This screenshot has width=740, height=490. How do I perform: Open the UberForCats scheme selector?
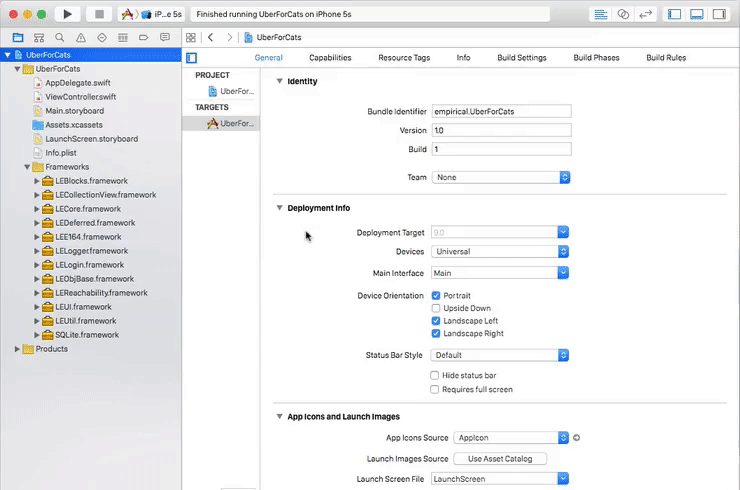[127, 14]
